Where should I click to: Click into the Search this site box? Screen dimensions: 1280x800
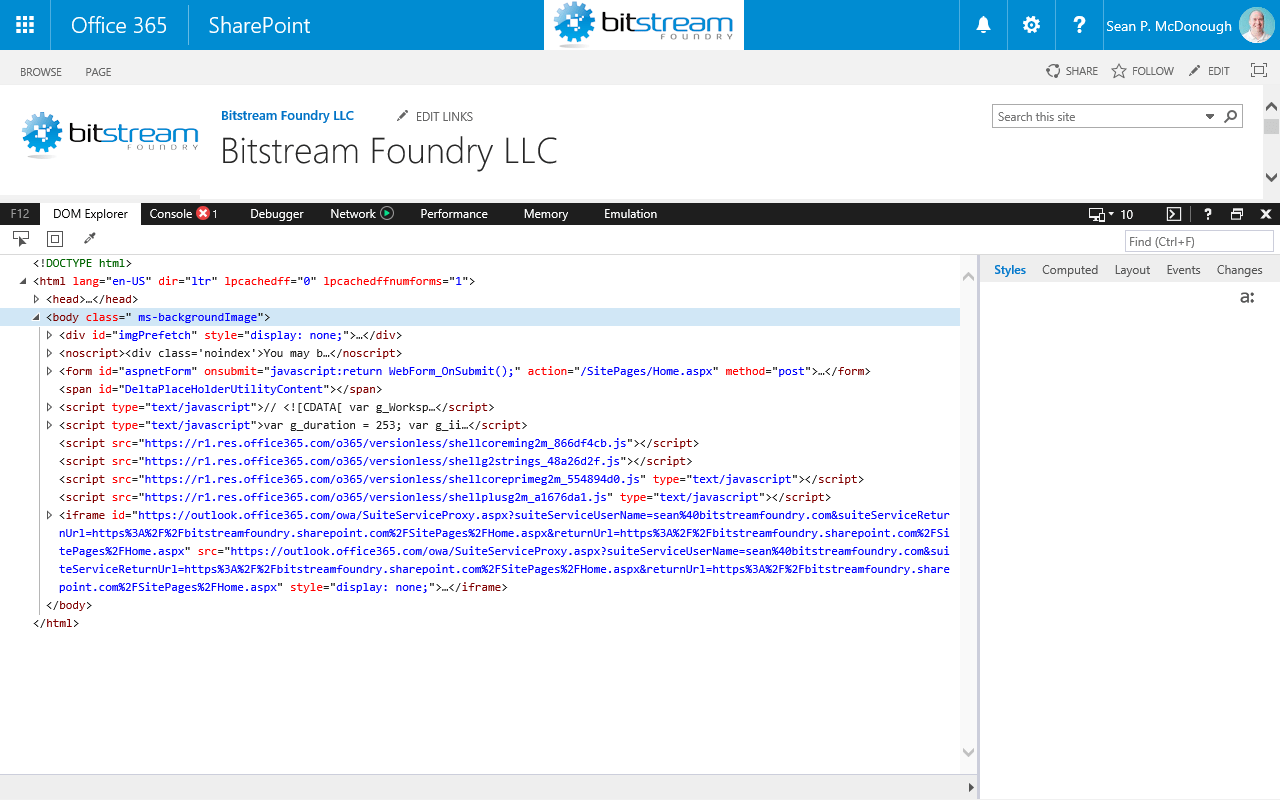(1097, 117)
